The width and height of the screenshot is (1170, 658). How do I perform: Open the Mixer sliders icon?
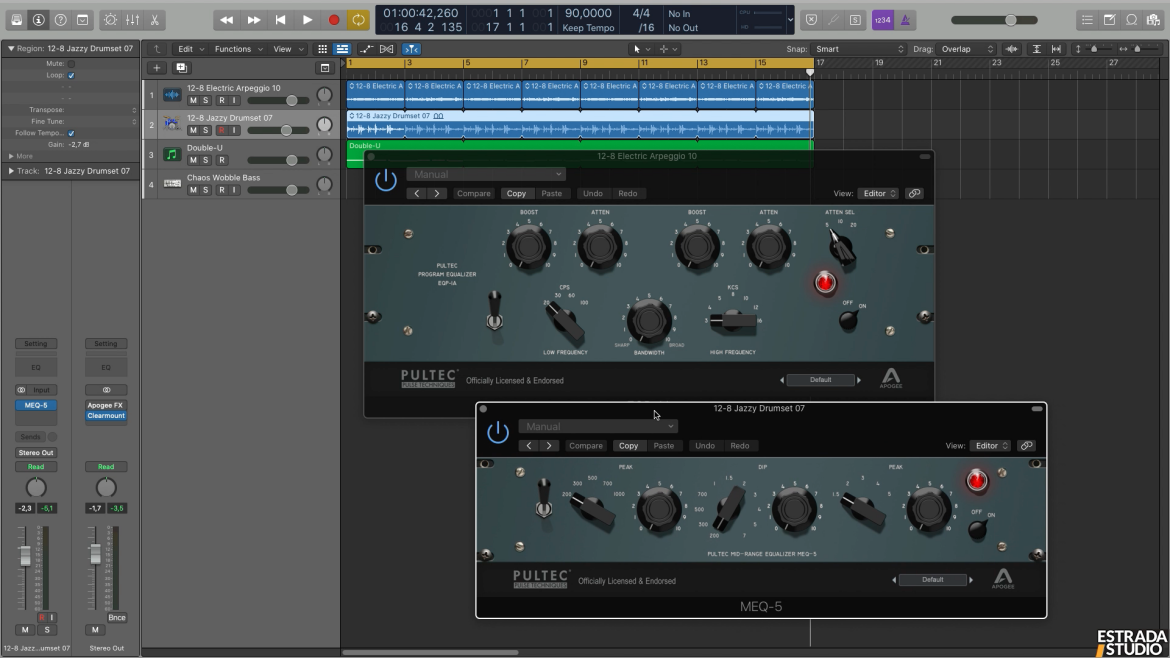click(132, 20)
